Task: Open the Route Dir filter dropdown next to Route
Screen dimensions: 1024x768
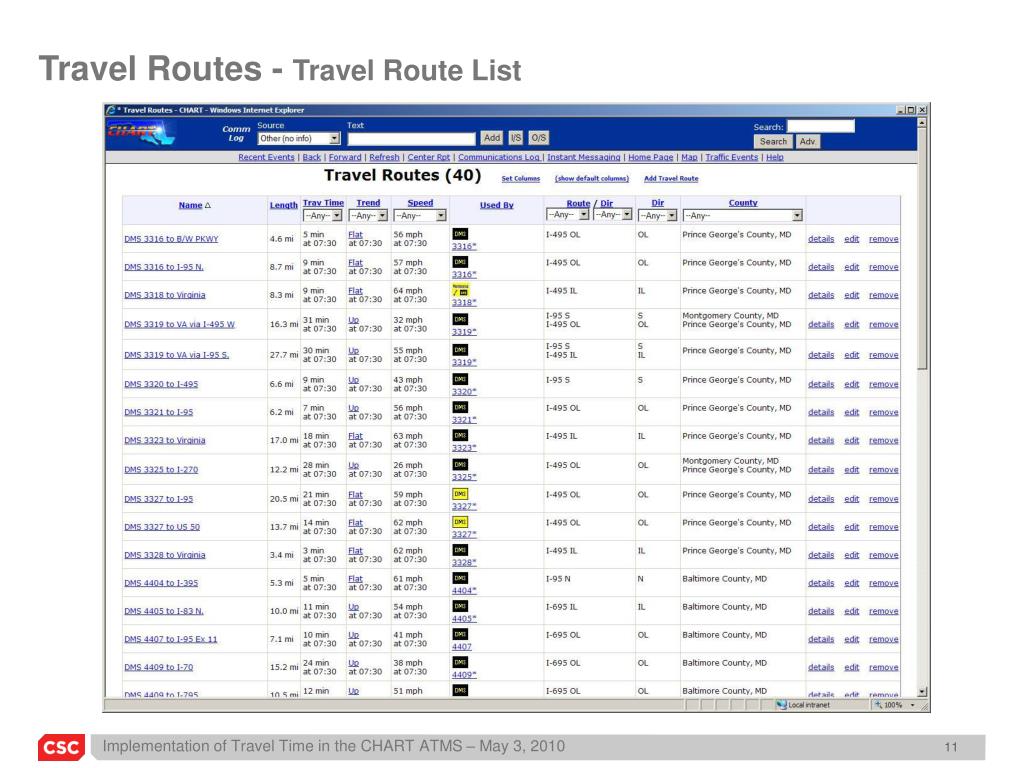Action: (x=613, y=214)
